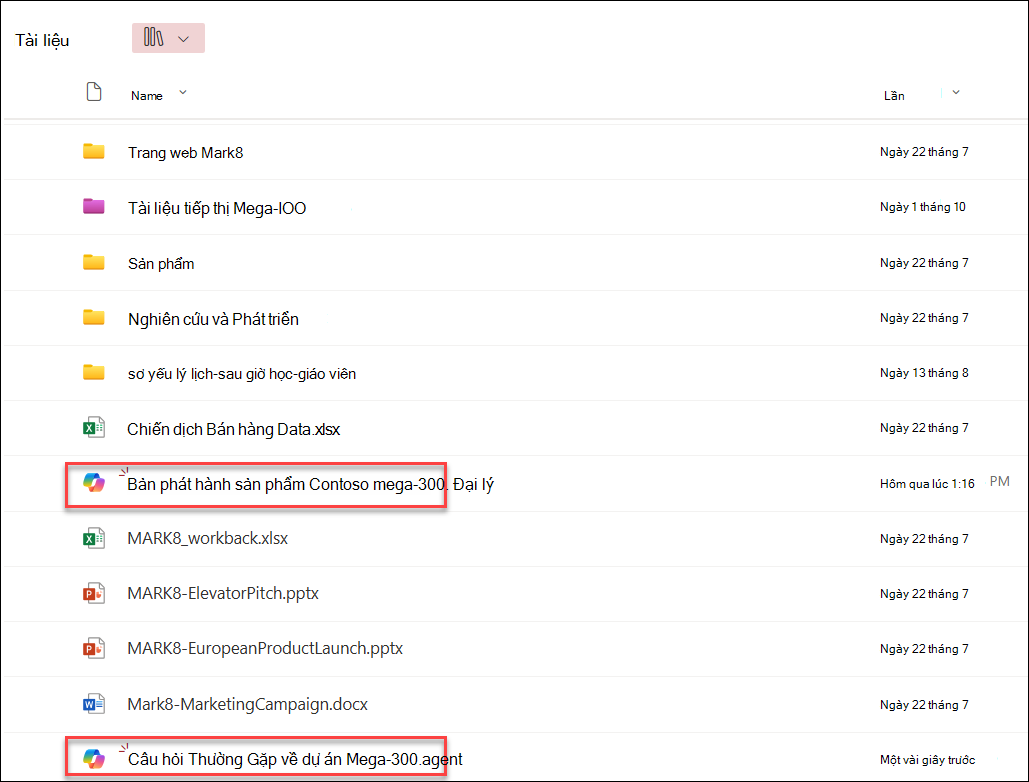The height and width of the screenshot is (782, 1029).
Task: Sort by the Name column header
Action: [x=146, y=96]
